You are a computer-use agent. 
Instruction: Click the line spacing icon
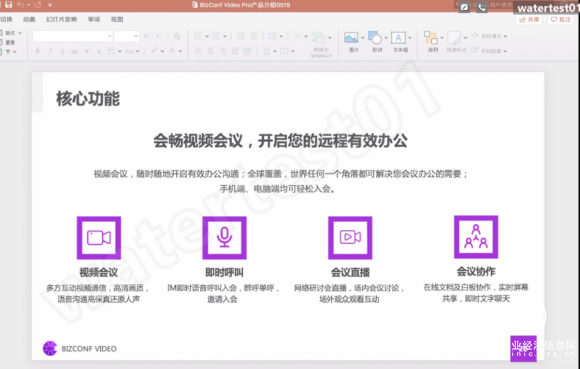click(273, 36)
